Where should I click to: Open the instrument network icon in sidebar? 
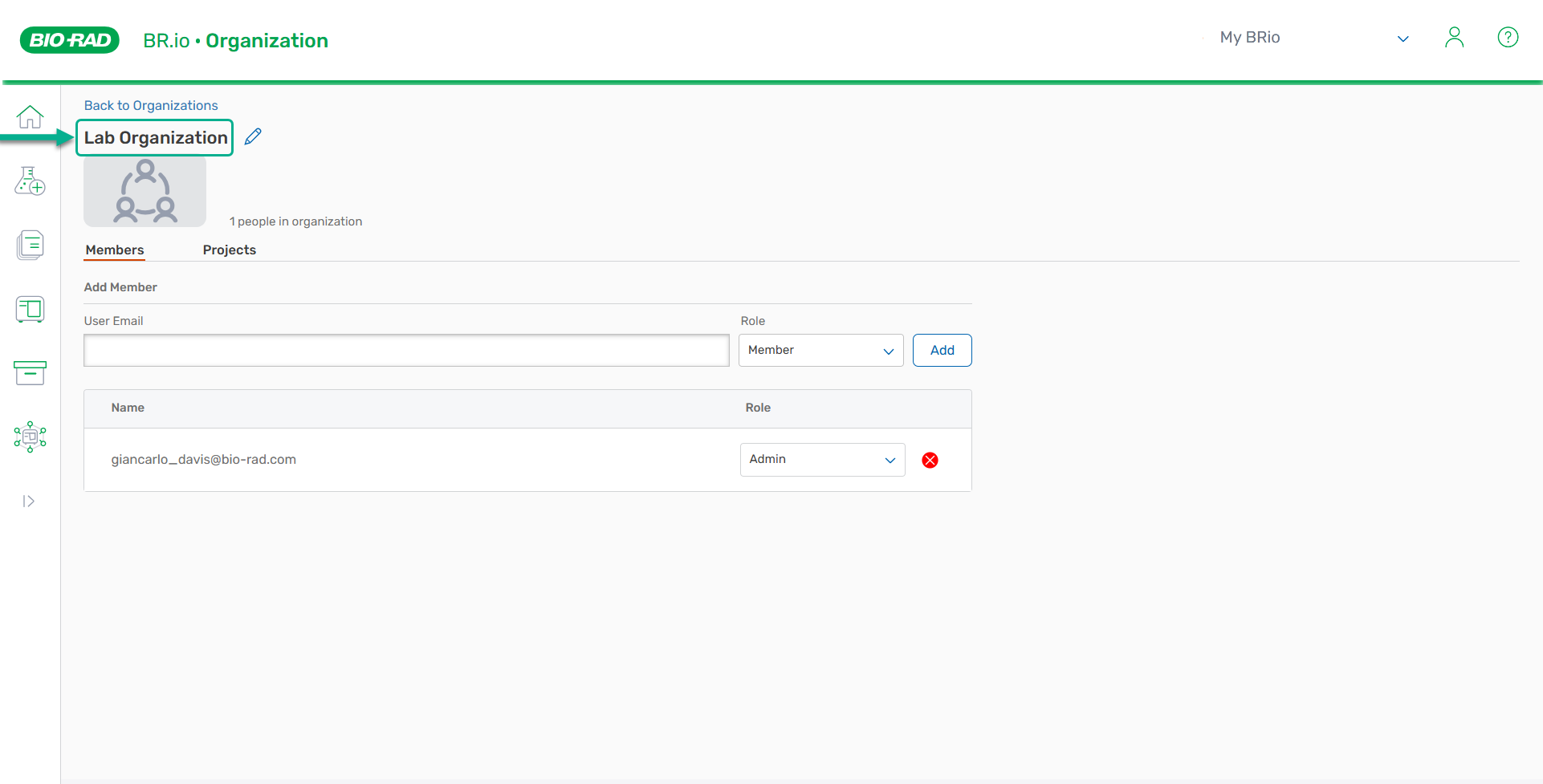(x=30, y=437)
